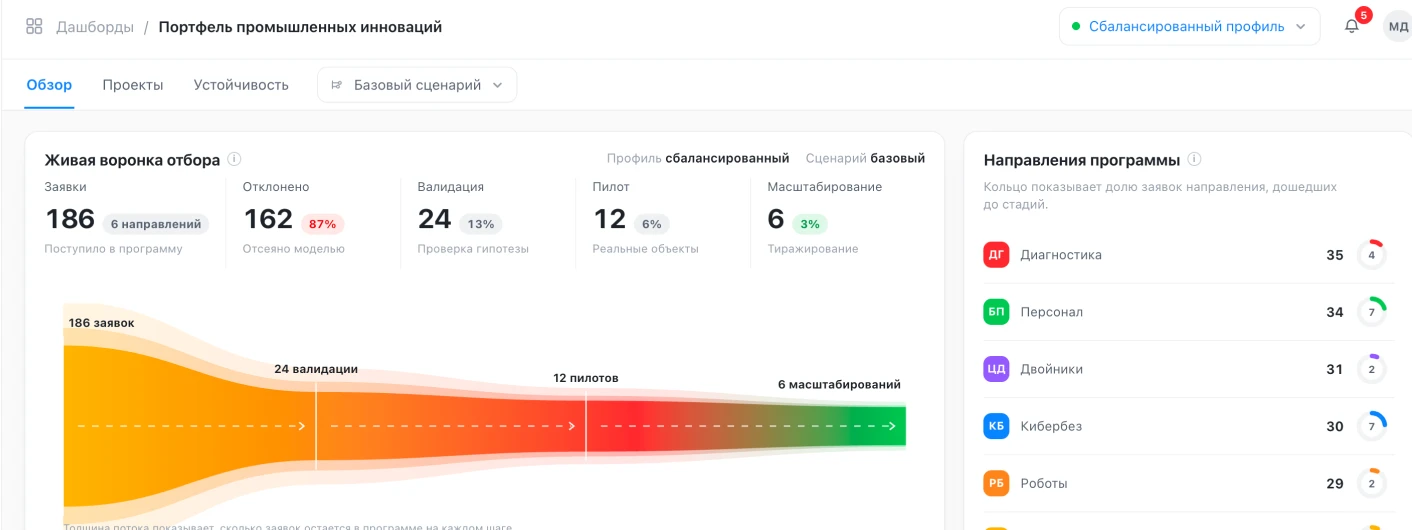Select the БП Персонал badge icon
Viewport: 1412px width, 530px height.
tap(997, 312)
